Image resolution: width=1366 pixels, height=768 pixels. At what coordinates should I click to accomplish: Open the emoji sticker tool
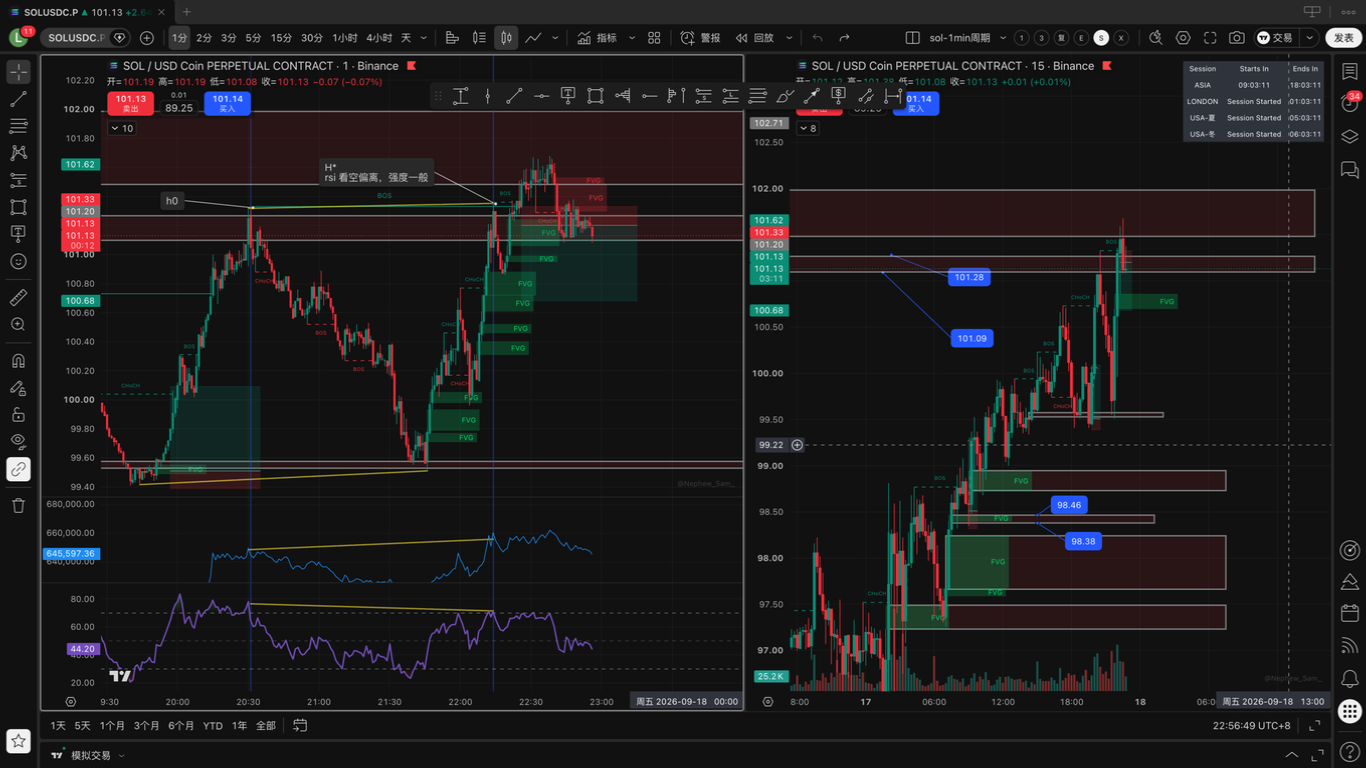coord(18,261)
